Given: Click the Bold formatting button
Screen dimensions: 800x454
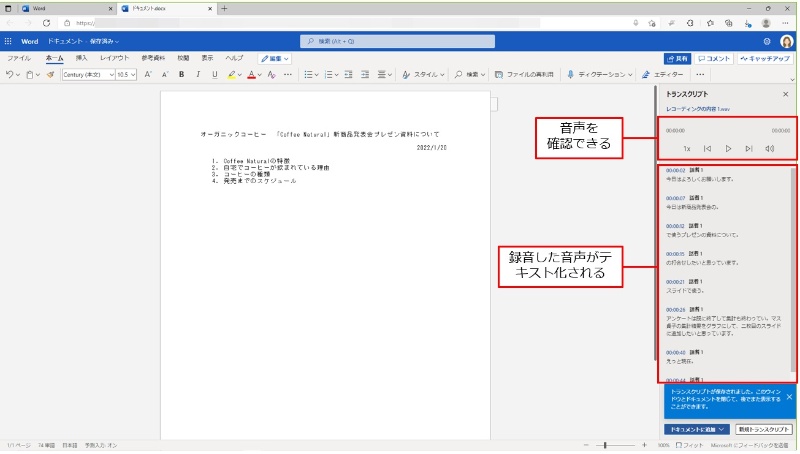Looking at the screenshot, I should click(x=181, y=74).
